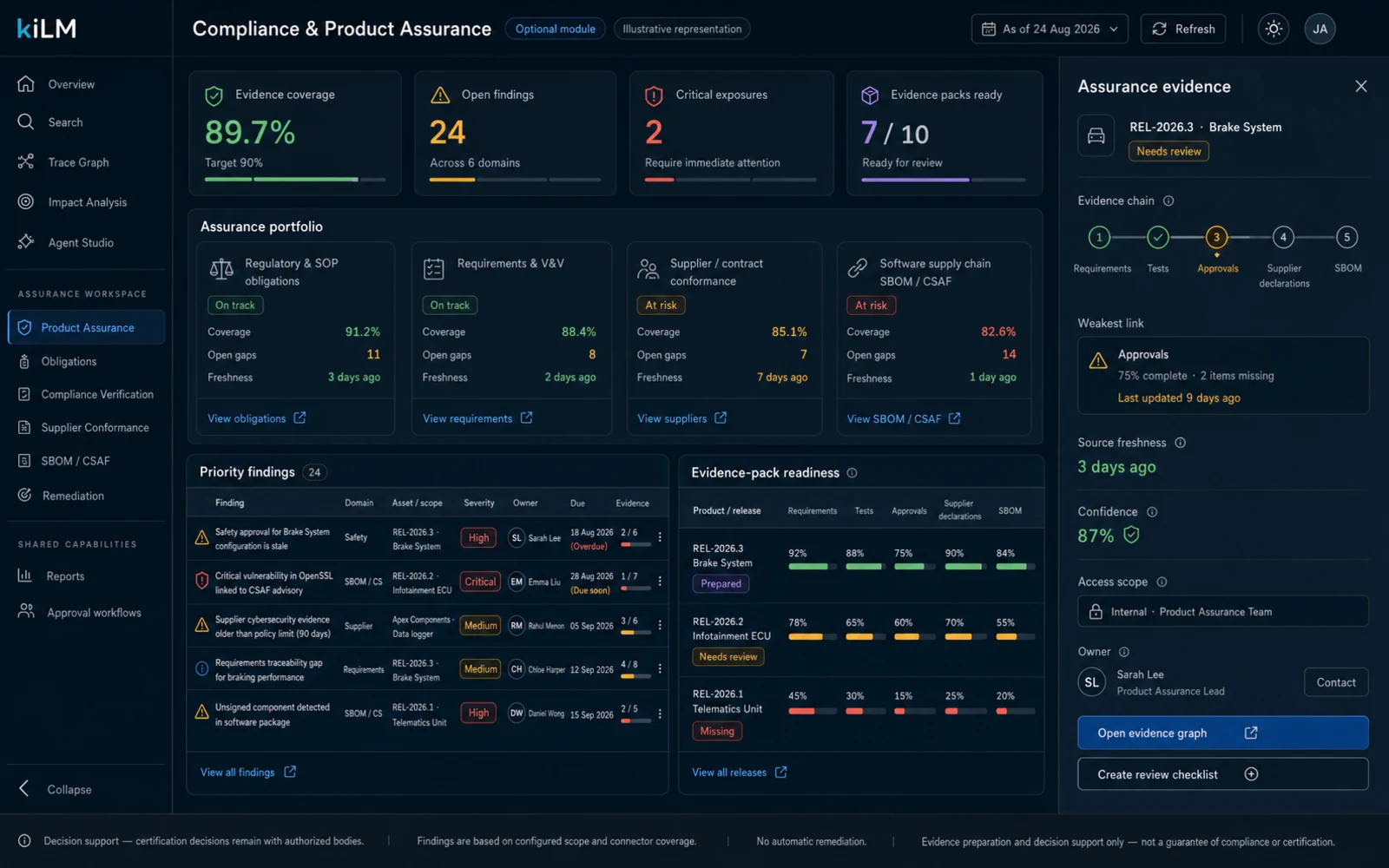Collapse the sidebar navigation

coord(55,789)
